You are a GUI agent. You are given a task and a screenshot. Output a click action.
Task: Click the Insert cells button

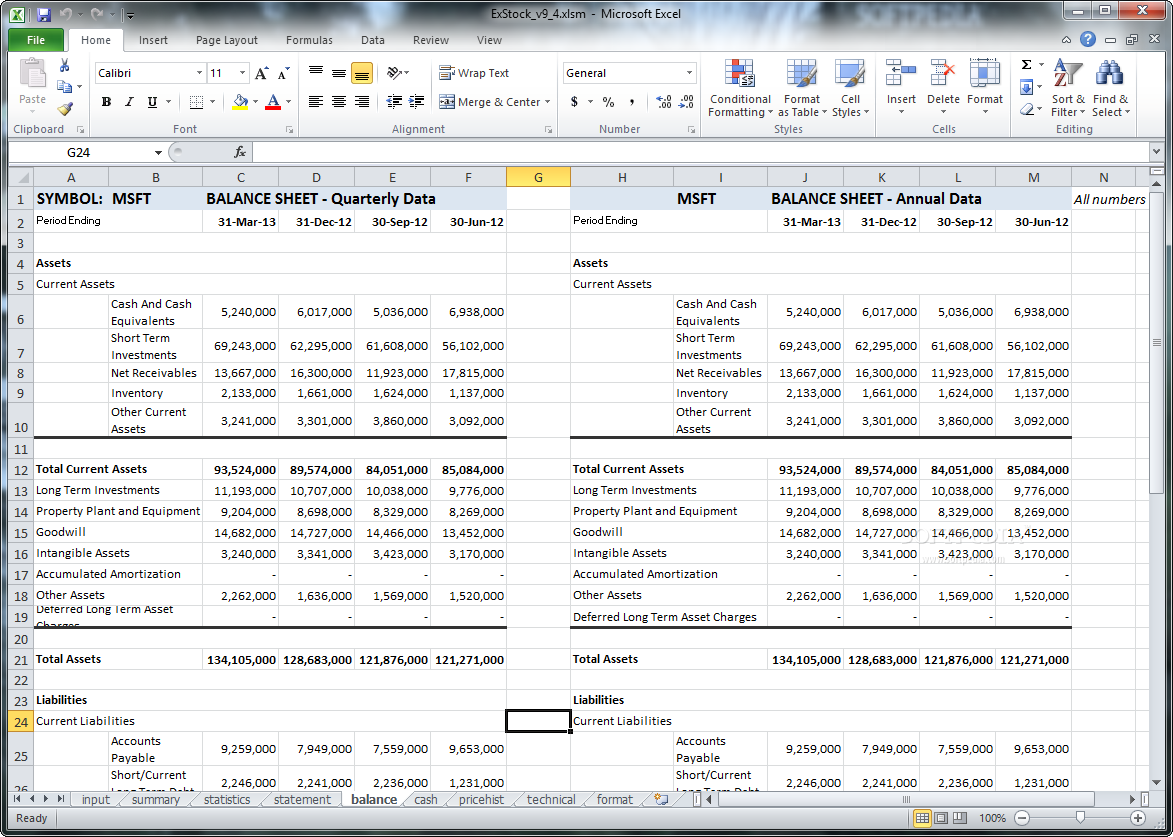[x=901, y=88]
